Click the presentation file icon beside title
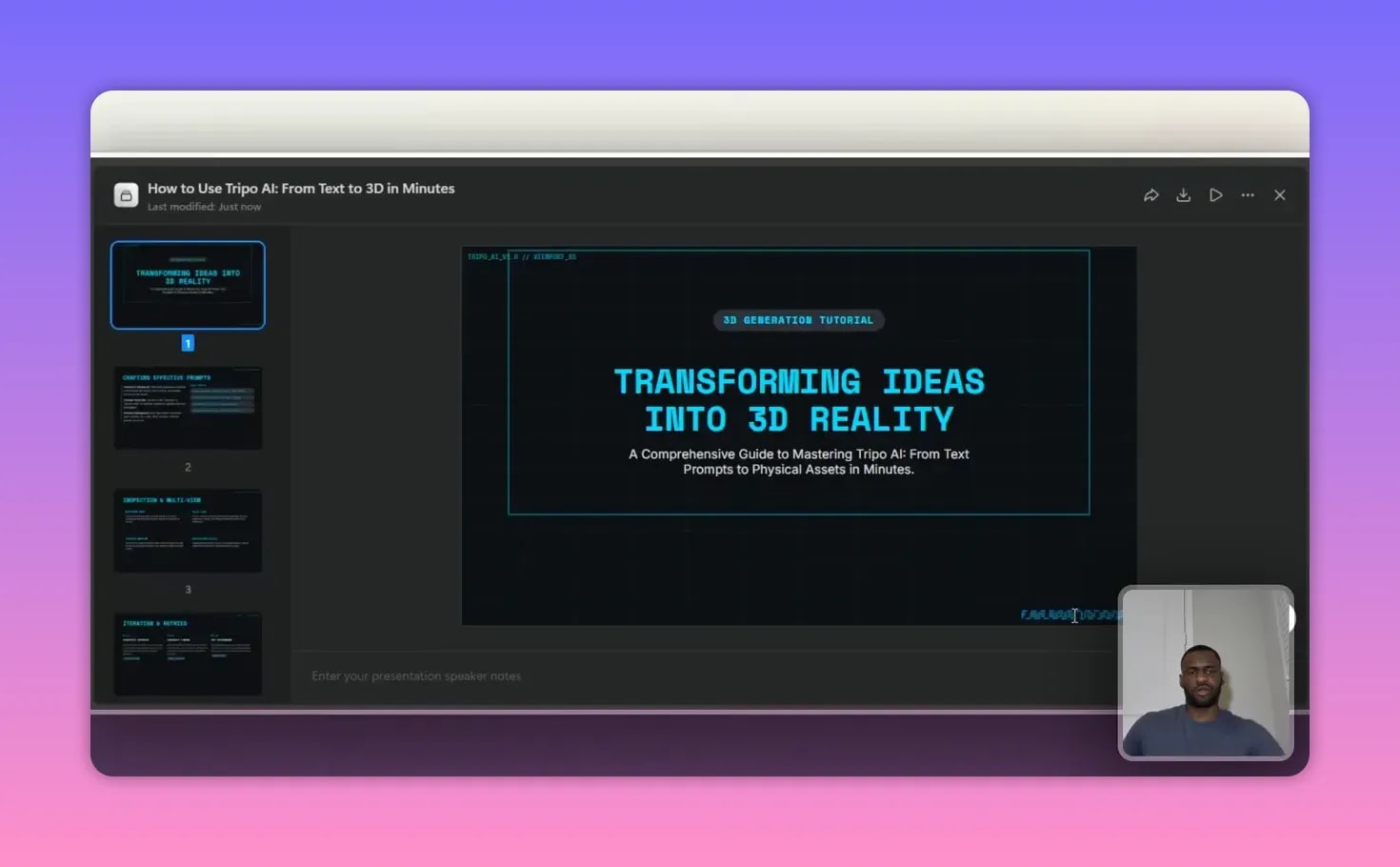Viewport: 1400px width, 867px height. (x=126, y=195)
